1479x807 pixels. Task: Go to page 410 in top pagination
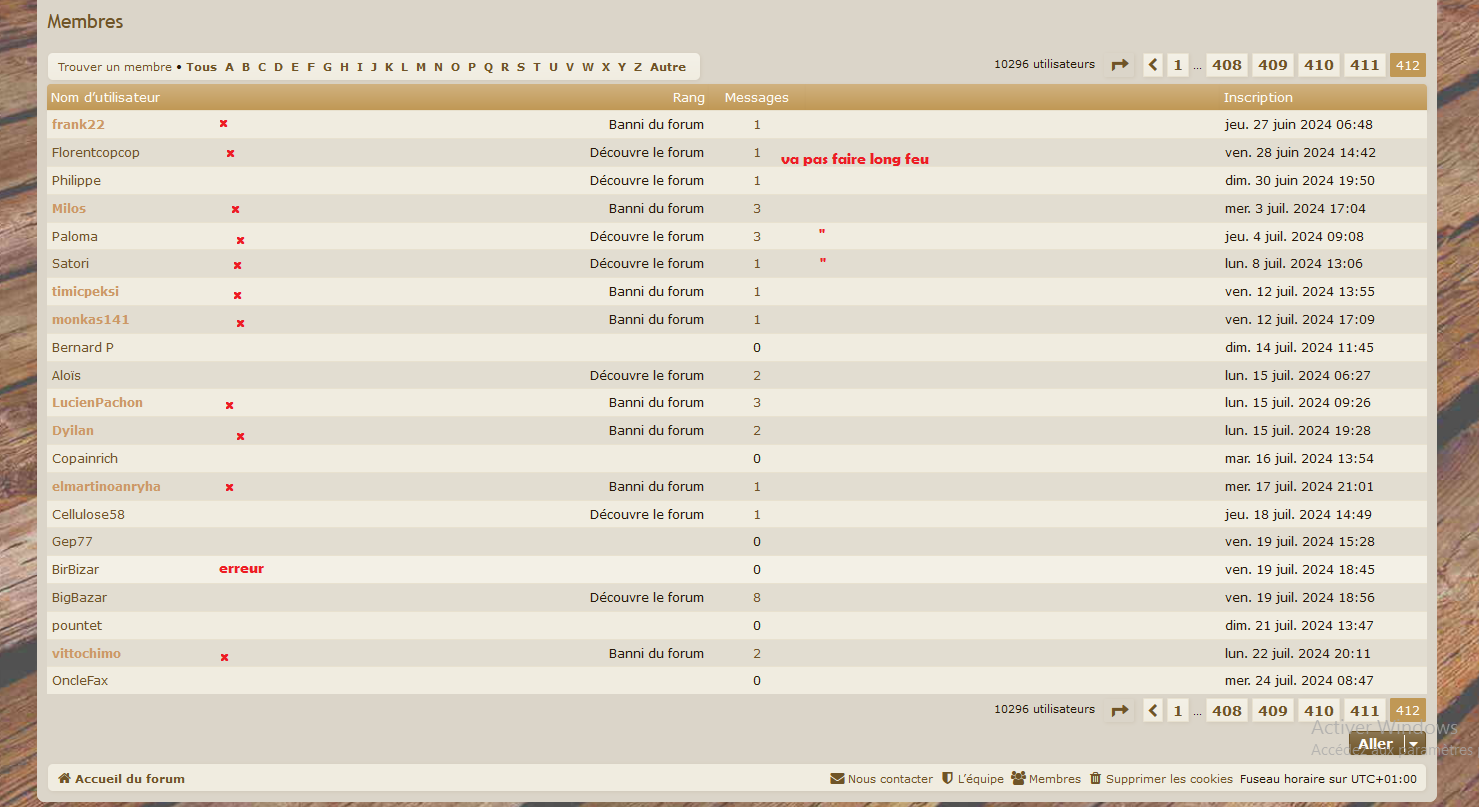click(x=1319, y=65)
